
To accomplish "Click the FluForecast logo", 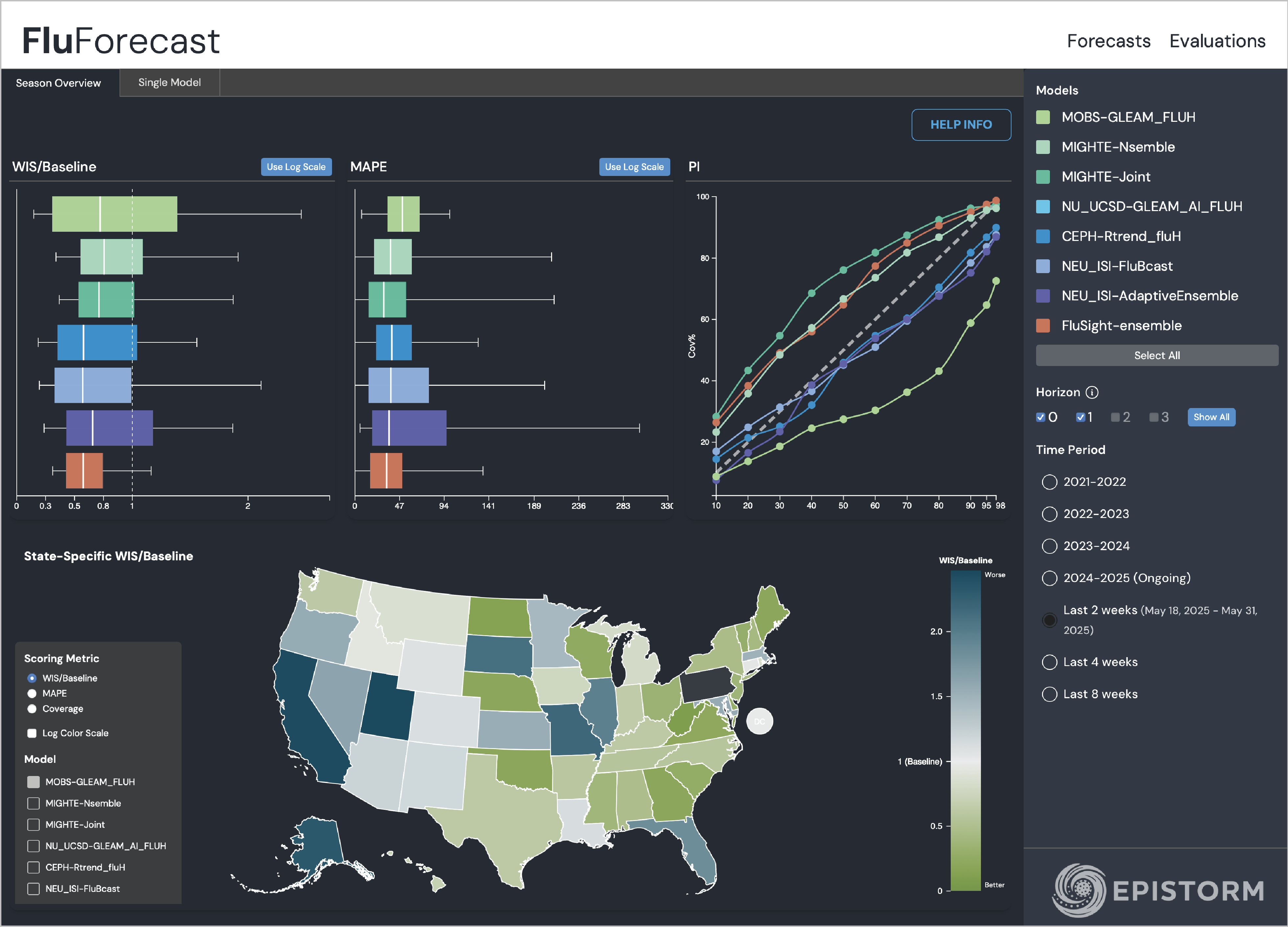I will point(121,41).
